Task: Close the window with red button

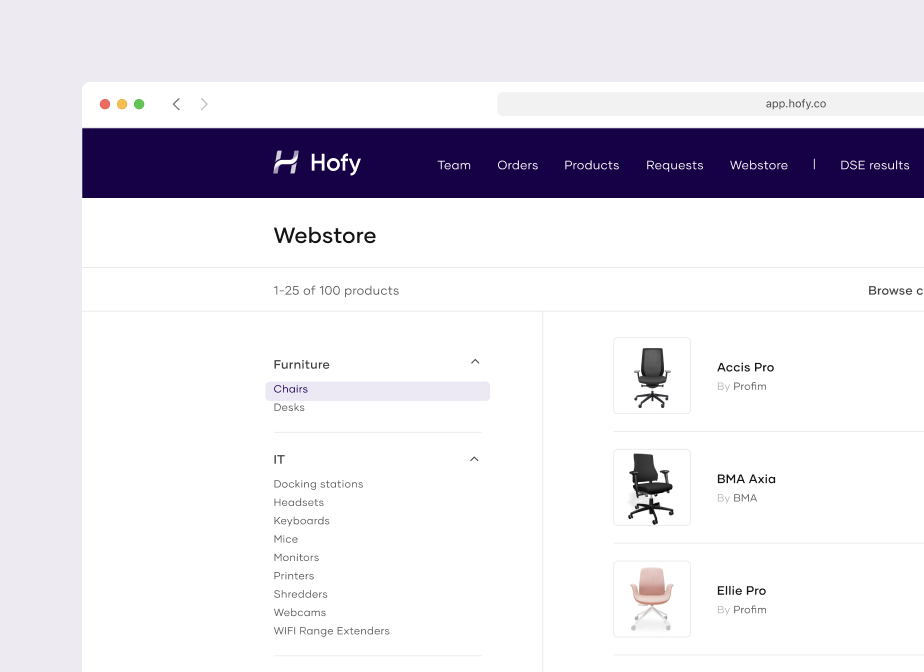Action: pyautogui.click(x=105, y=104)
